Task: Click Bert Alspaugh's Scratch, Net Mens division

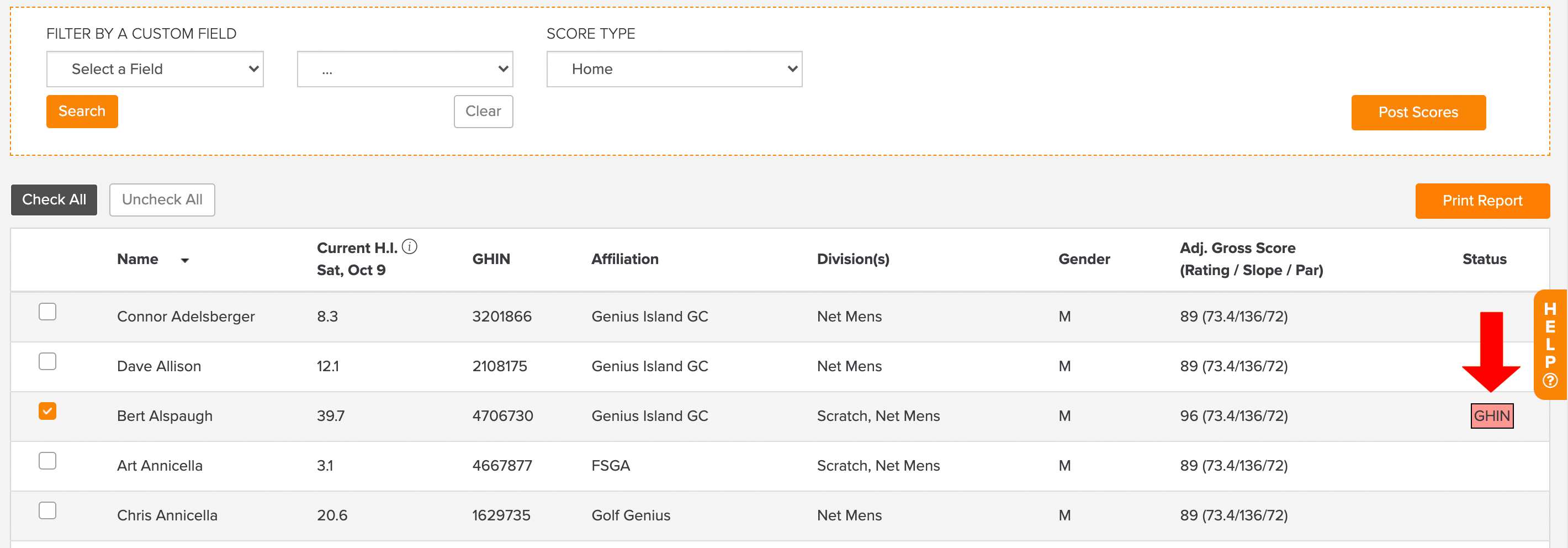Action: click(878, 417)
